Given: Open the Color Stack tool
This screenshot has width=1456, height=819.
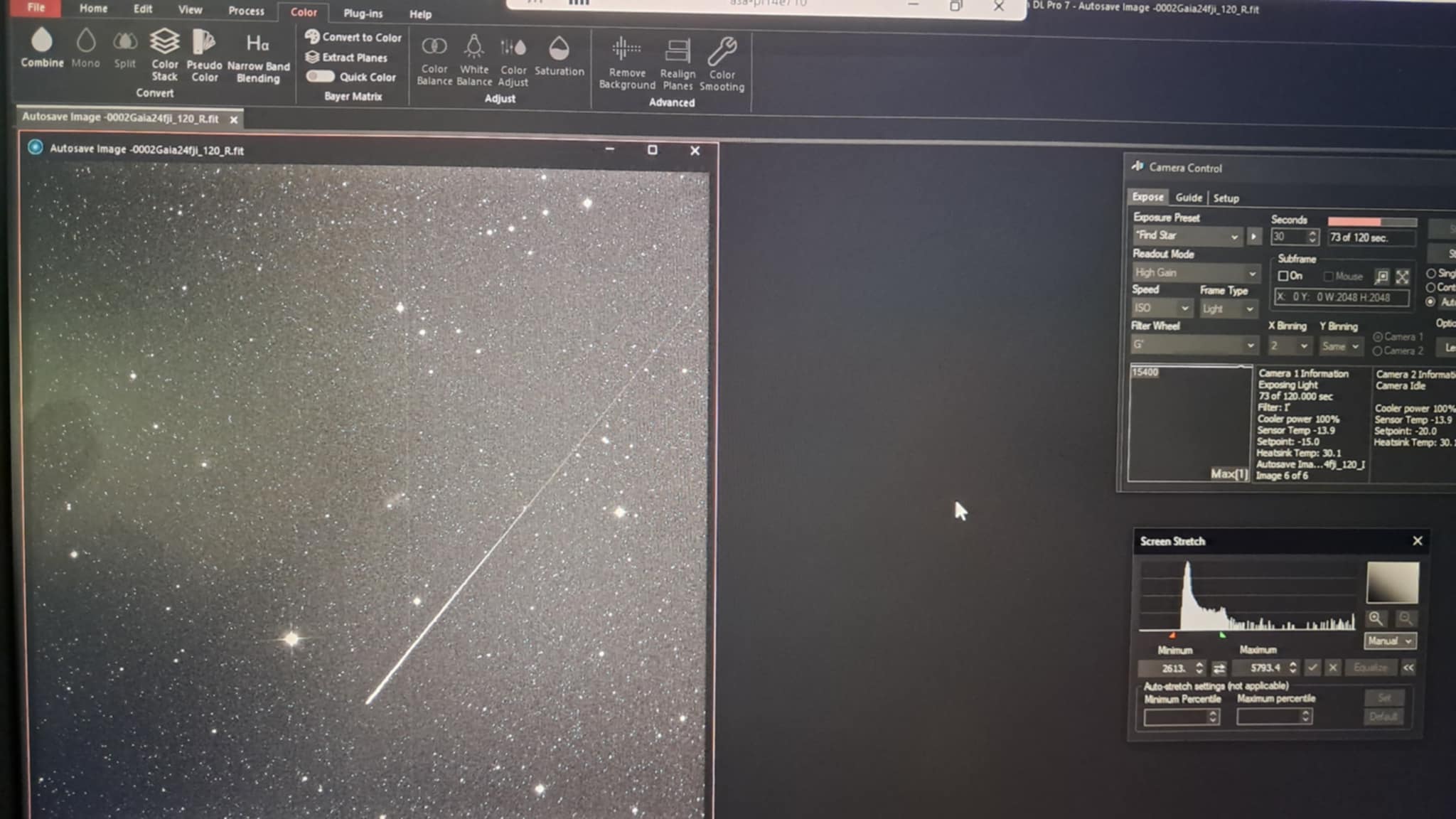Looking at the screenshot, I should coord(164,55).
